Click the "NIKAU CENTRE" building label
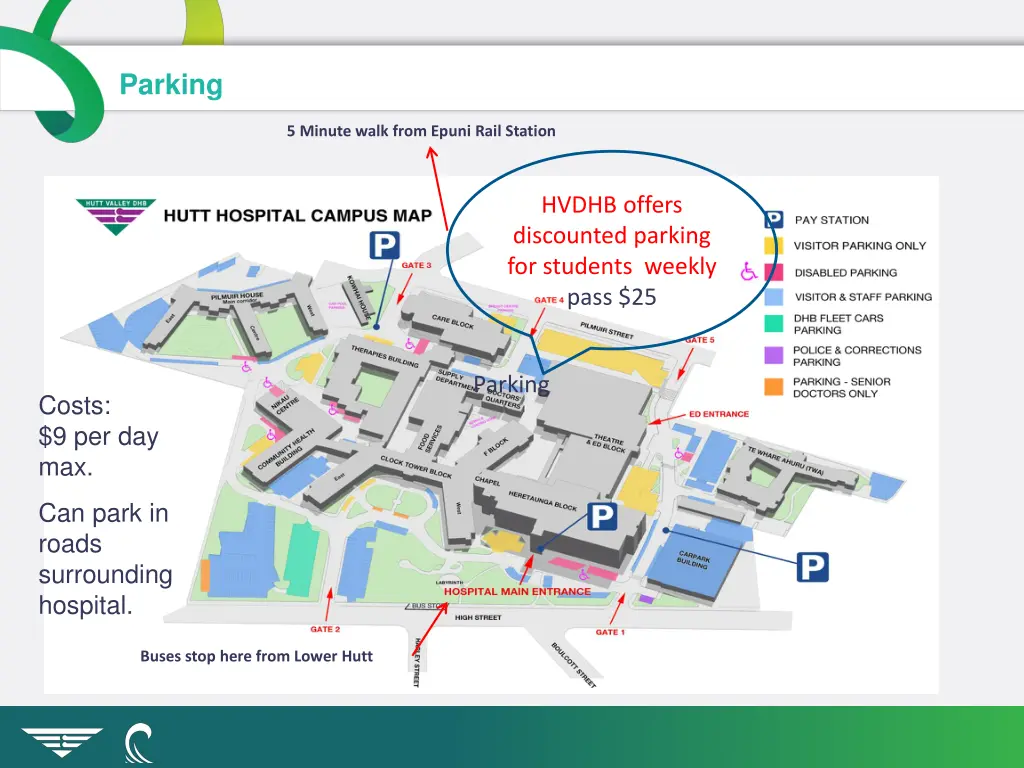The image size is (1024, 768). 285,406
